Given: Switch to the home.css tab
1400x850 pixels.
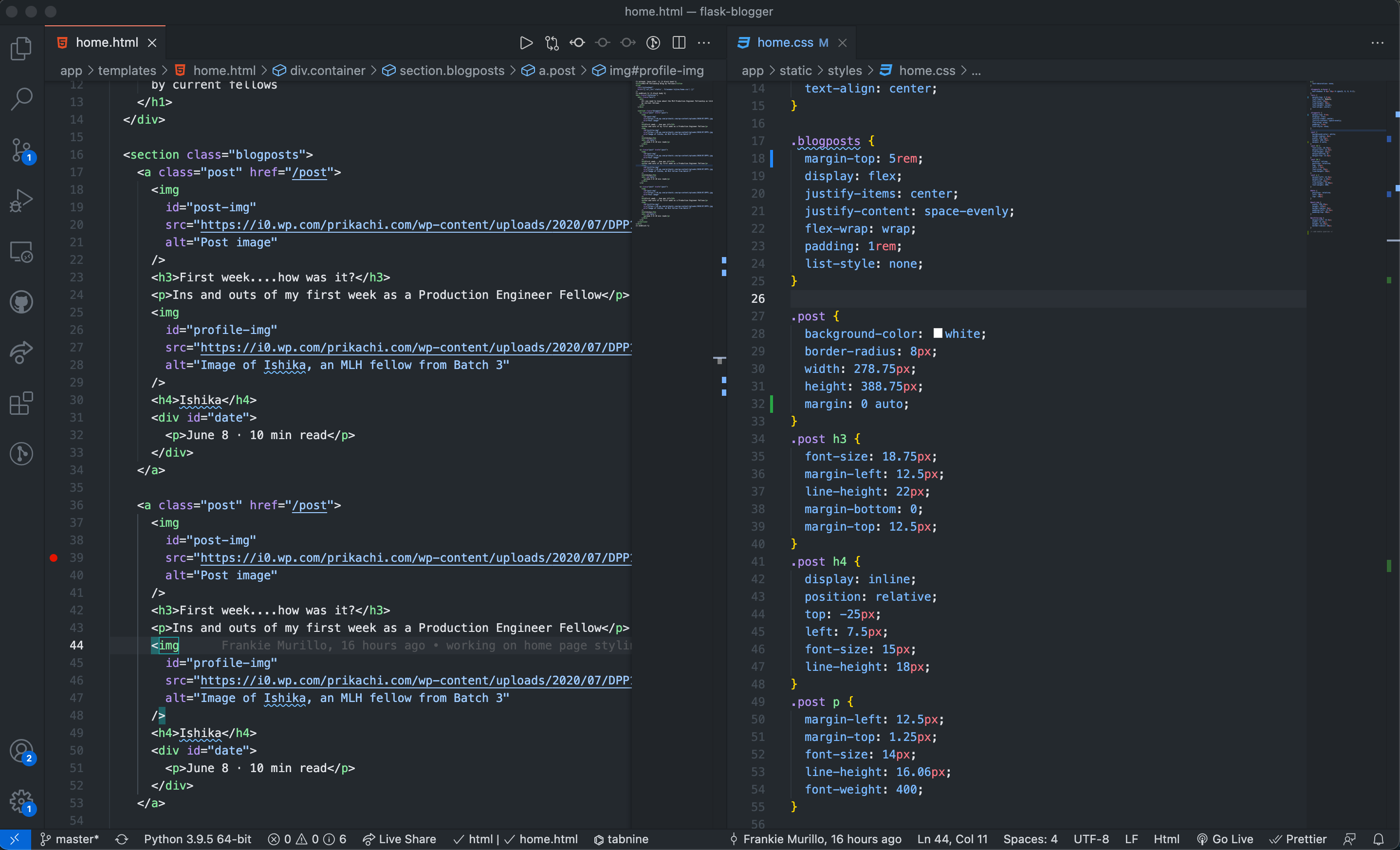Looking at the screenshot, I should click(x=785, y=43).
